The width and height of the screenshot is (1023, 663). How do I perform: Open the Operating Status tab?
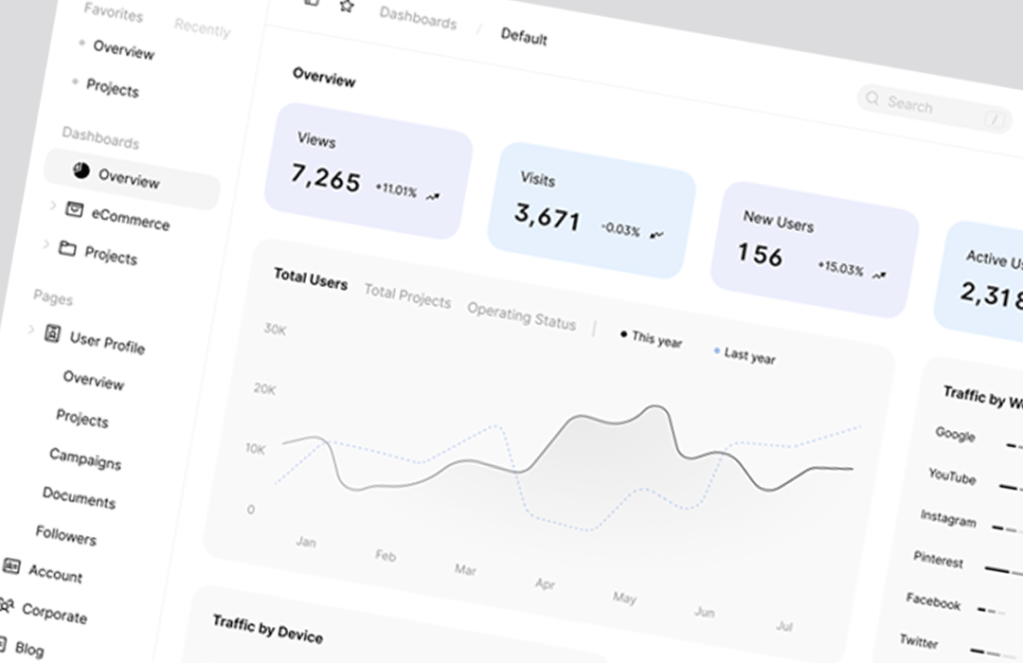coord(521,315)
